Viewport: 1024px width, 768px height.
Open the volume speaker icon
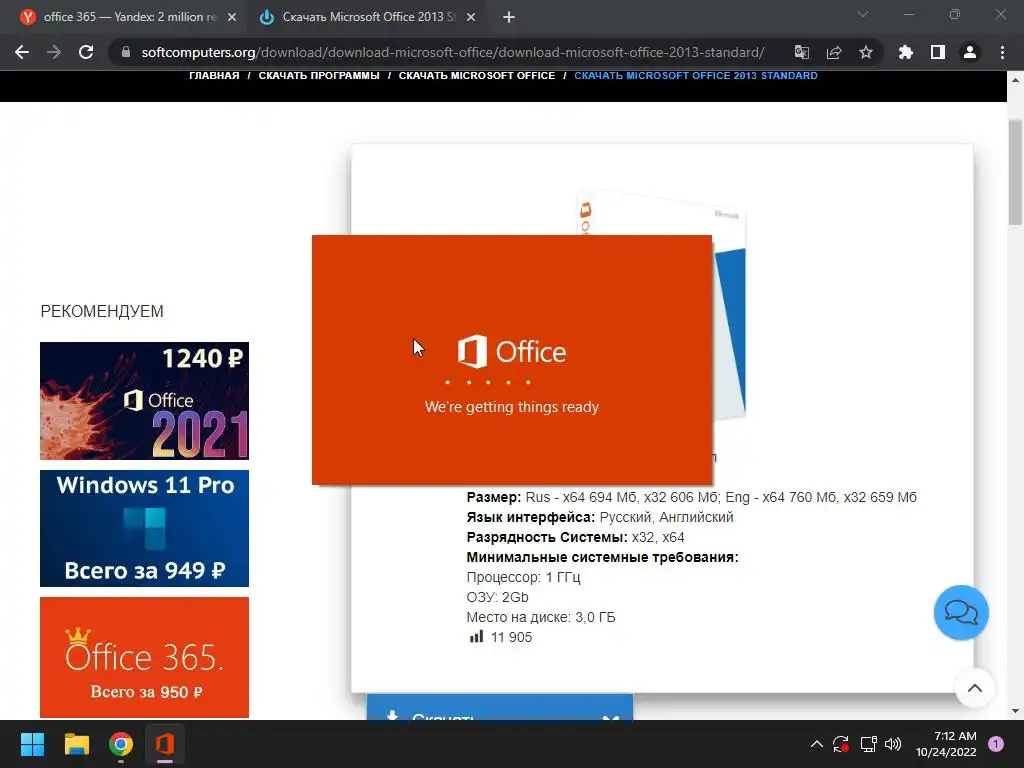893,744
